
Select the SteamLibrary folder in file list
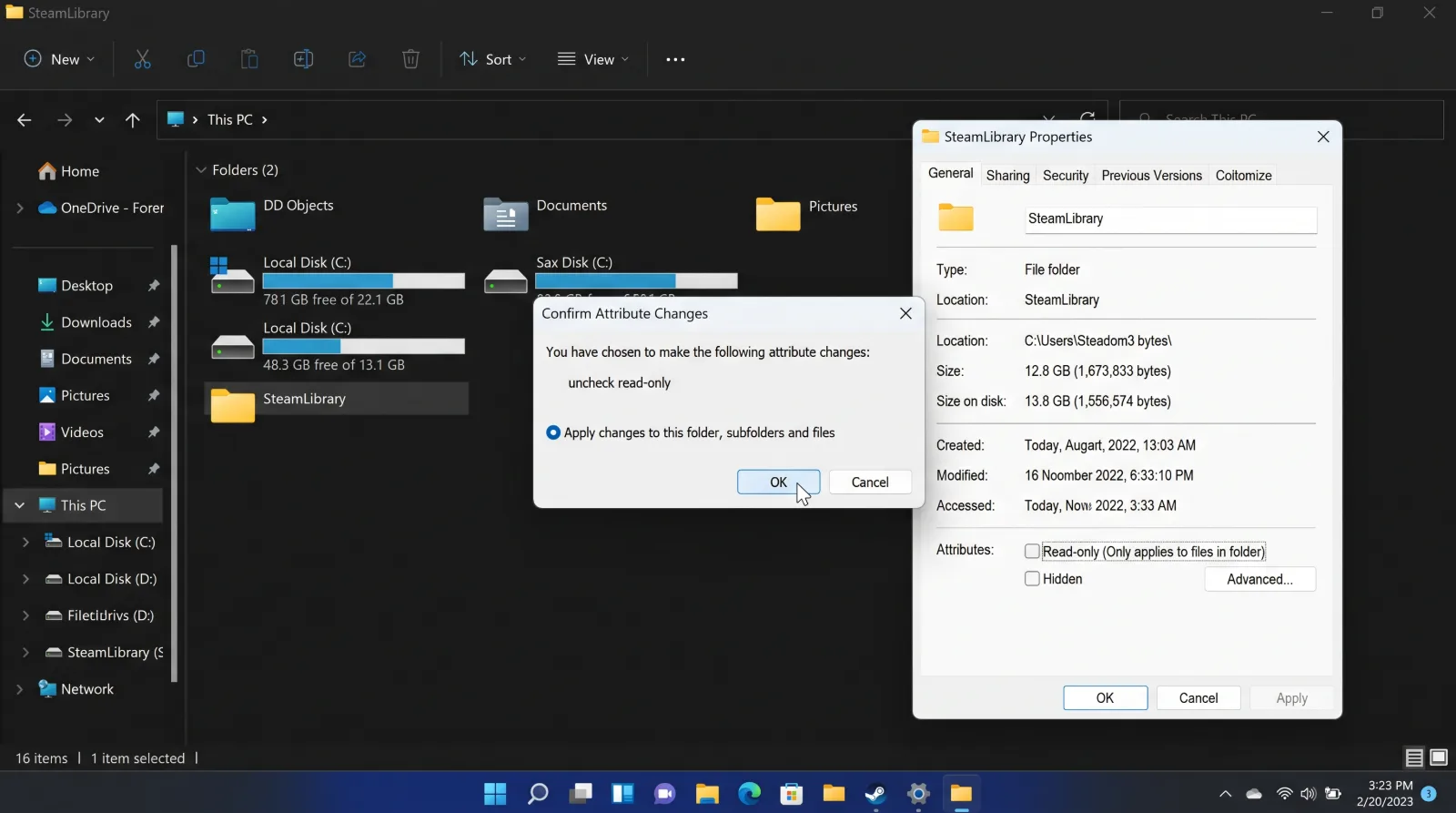[x=337, y=399]
